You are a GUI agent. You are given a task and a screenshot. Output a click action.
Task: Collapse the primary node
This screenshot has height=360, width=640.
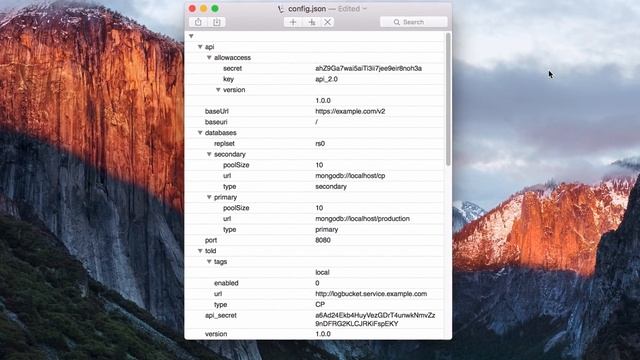[x=209, y=197]
